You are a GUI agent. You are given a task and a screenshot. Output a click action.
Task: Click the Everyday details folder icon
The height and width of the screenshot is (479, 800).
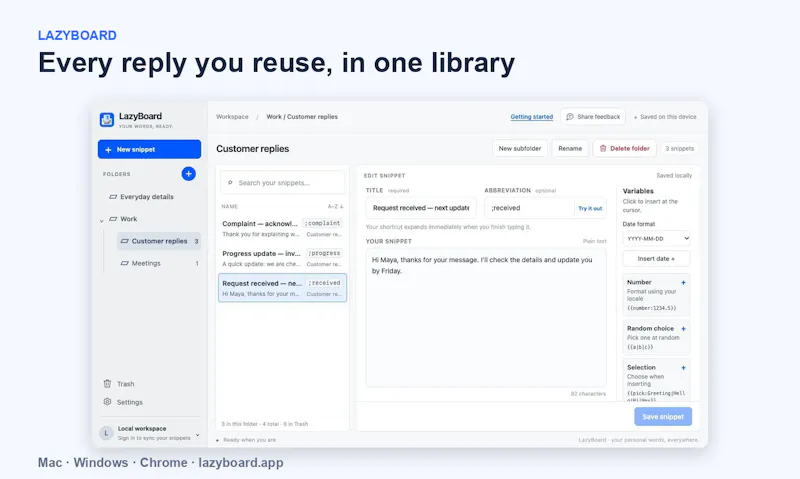click(x=113, y=197)
